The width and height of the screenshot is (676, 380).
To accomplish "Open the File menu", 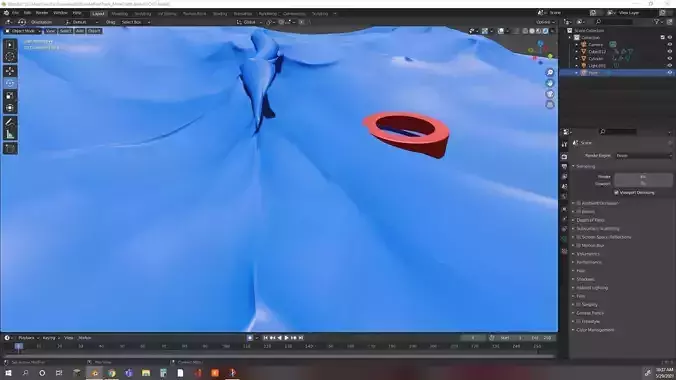I will (x=16, y=13).
